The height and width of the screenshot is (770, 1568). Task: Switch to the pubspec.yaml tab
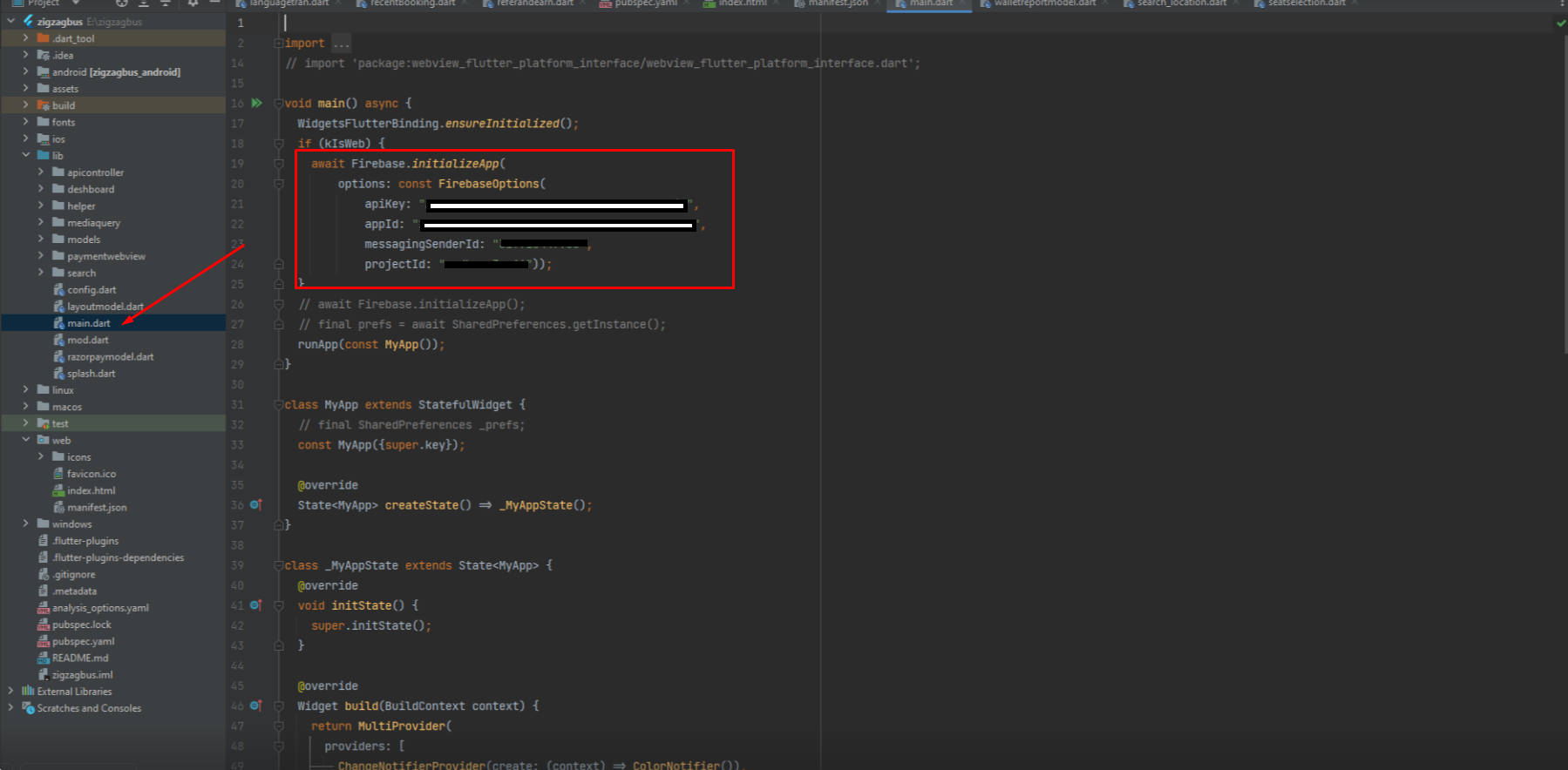644,3
